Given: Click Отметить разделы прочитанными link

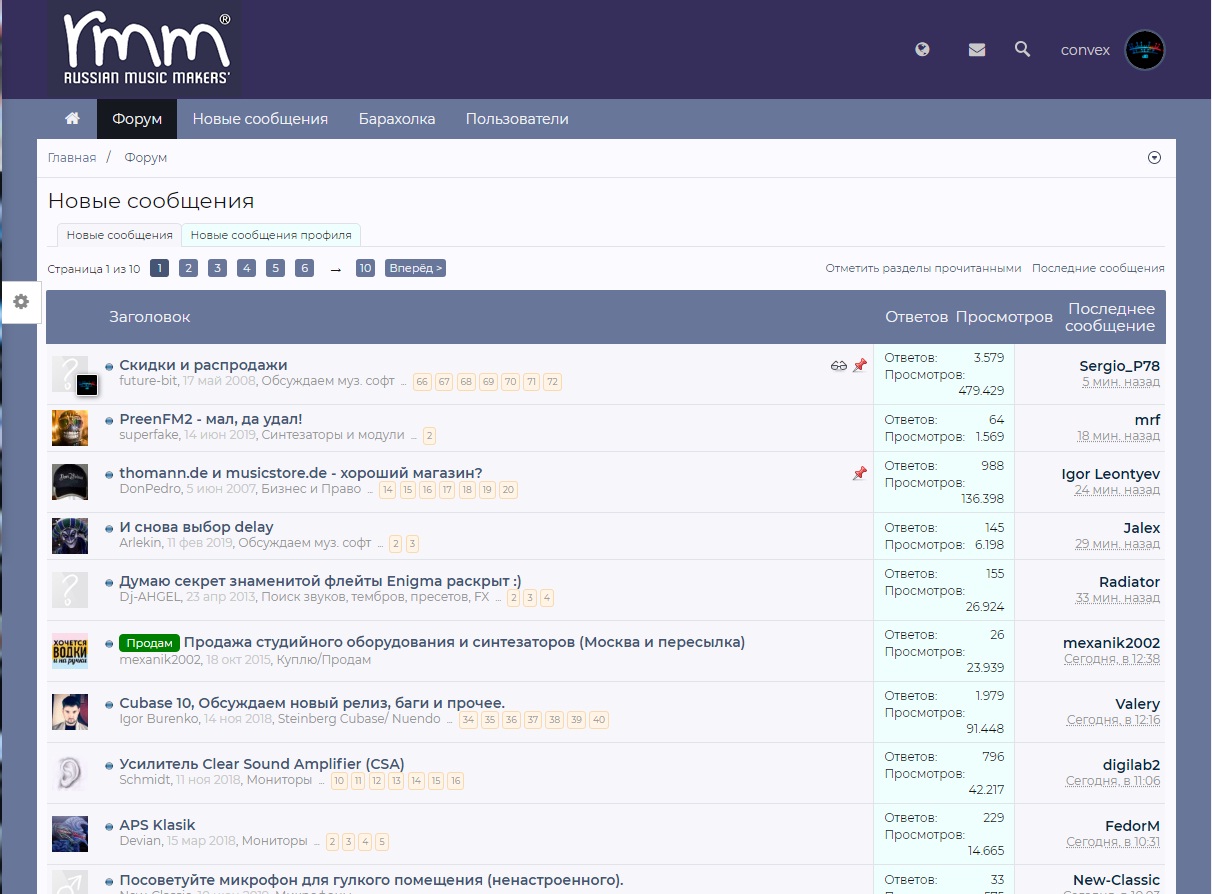Looking at the screenshot, I should click(924, 268).
